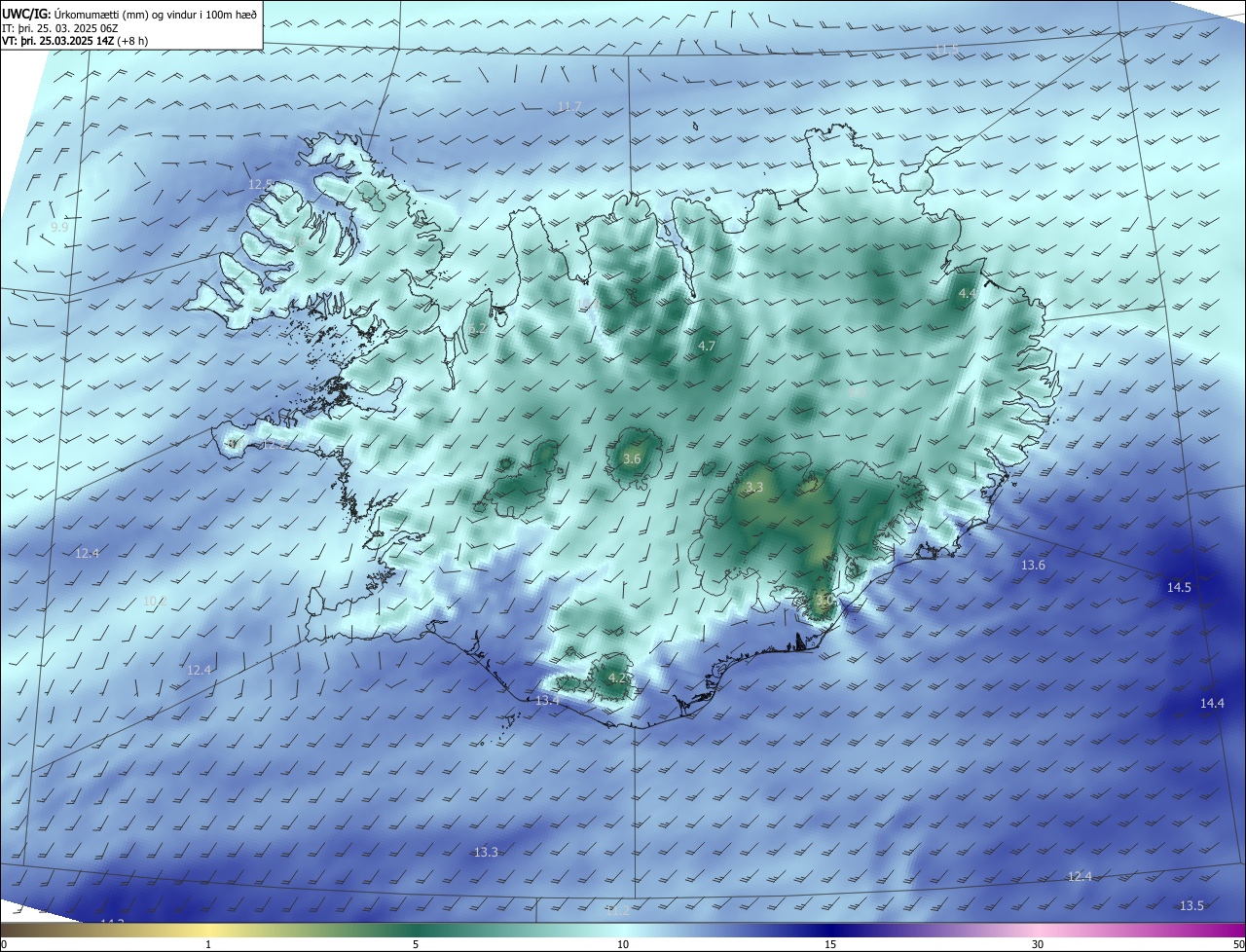
Task: Click the colorbar tick label 15
Action: (x=830, y=944)
